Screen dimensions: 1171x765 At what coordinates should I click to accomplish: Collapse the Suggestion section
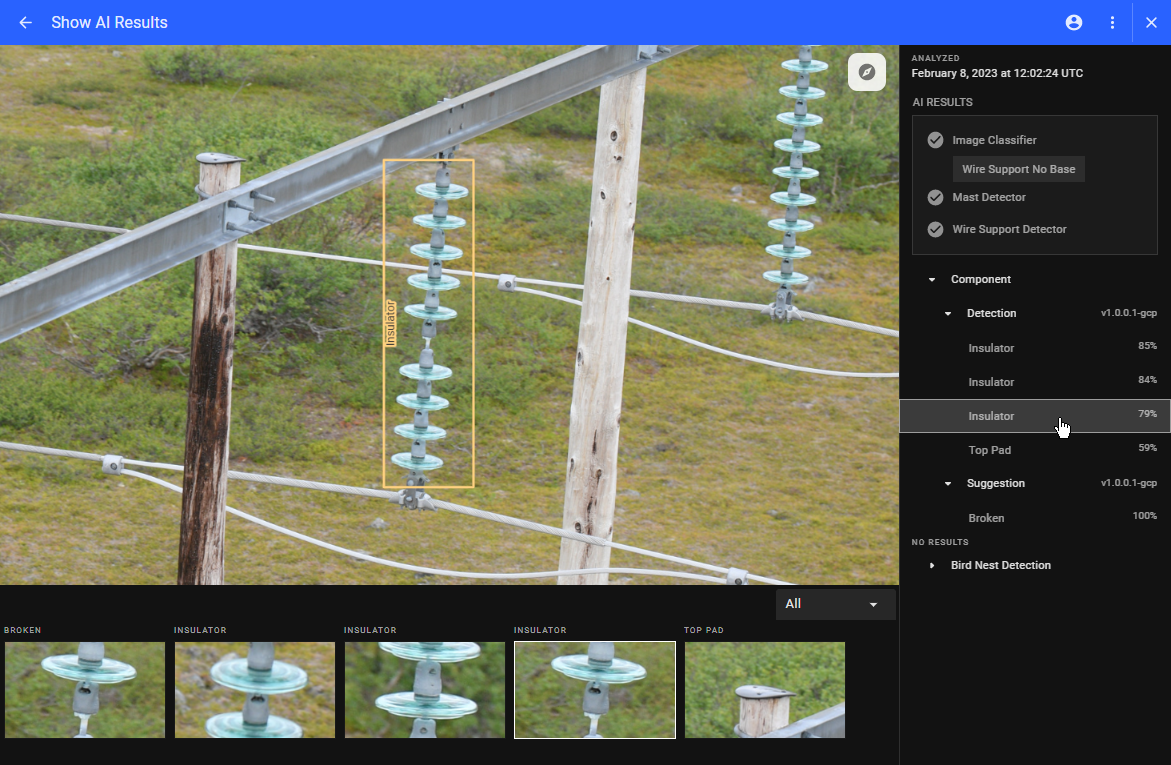coord(948,484)
